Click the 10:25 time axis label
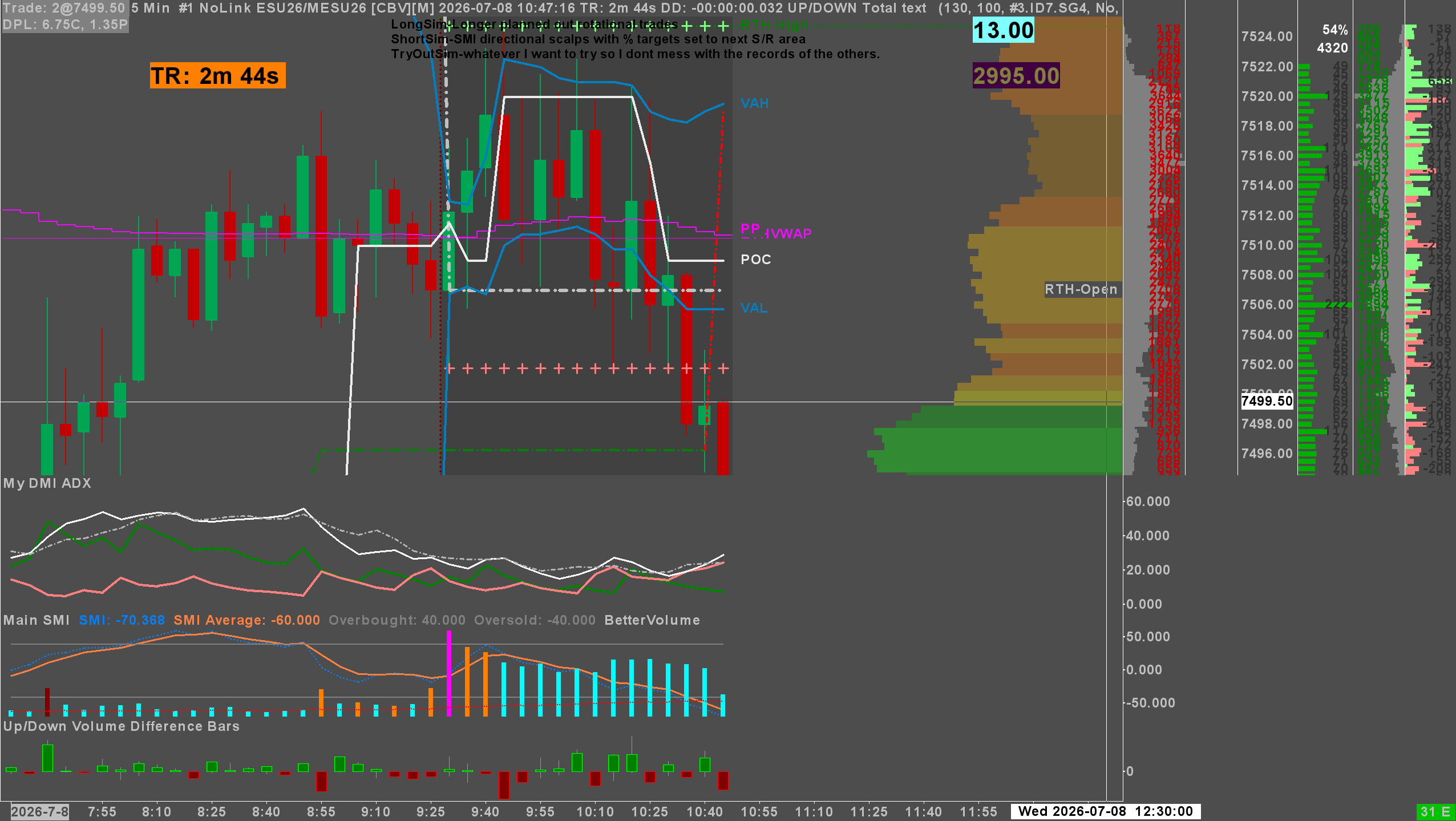The height and width of the screenshot is (821, 1456). (x=650, y=811)
